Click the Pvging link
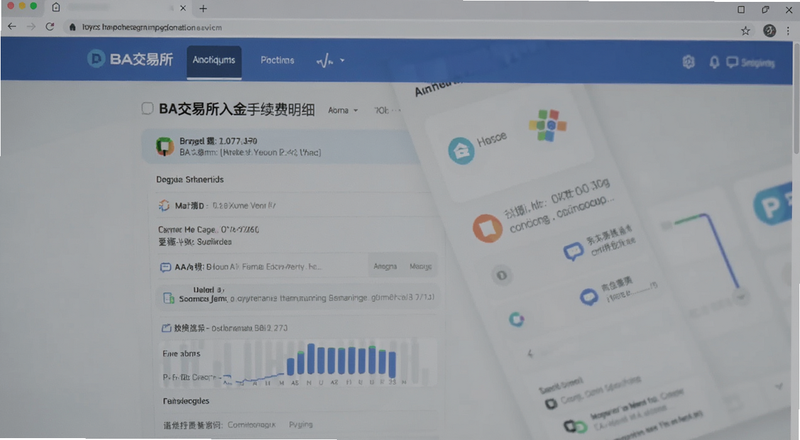Image resolution: width=800 pixels, height=440 pixels. click(x=301, y=425)
